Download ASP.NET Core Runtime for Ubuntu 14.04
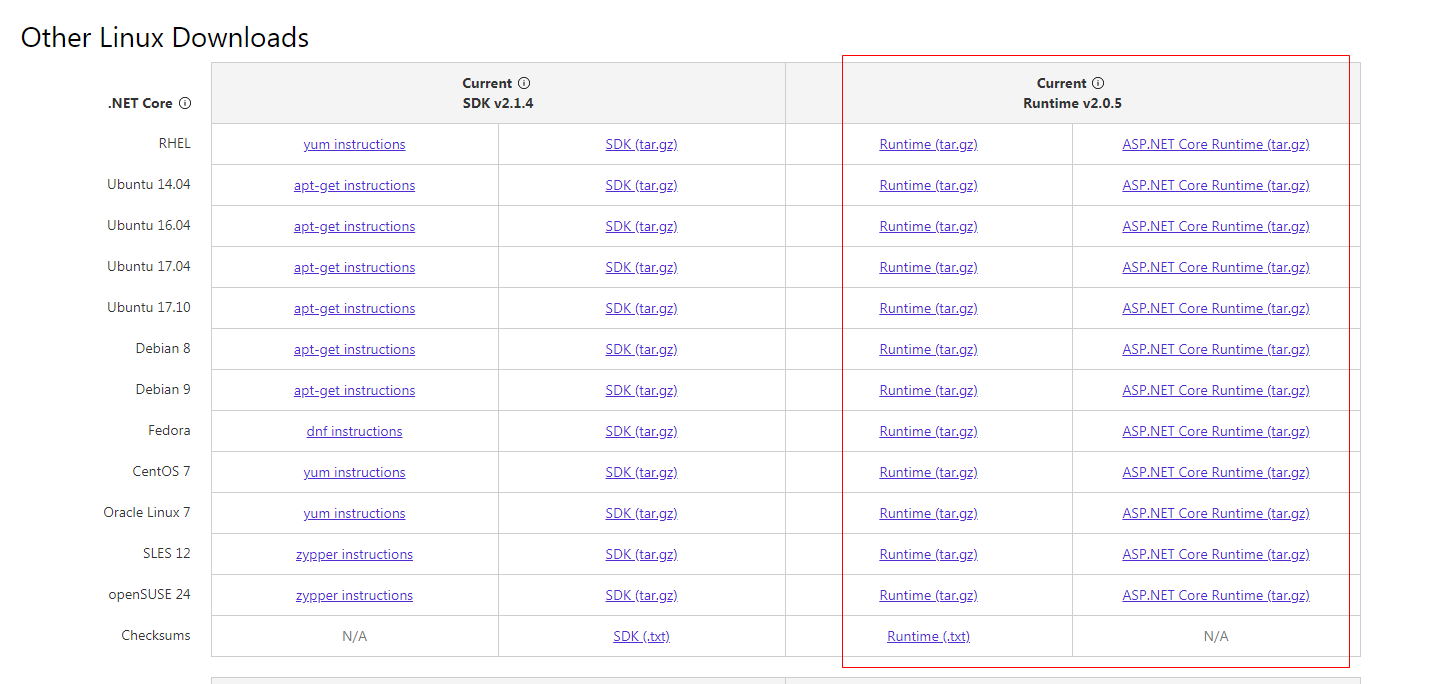Viewport: 1433px width, 684px height. pos(1216,185)
